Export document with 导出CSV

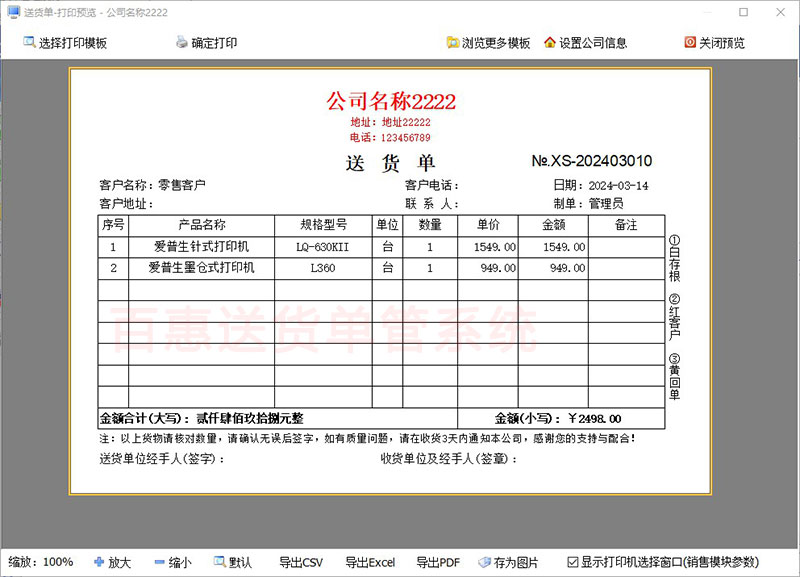[x=301, y=562]
